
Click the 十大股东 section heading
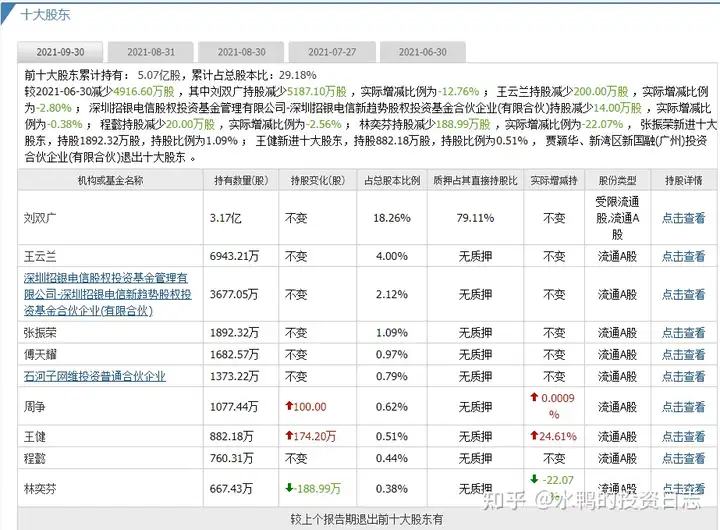[45, 15]
